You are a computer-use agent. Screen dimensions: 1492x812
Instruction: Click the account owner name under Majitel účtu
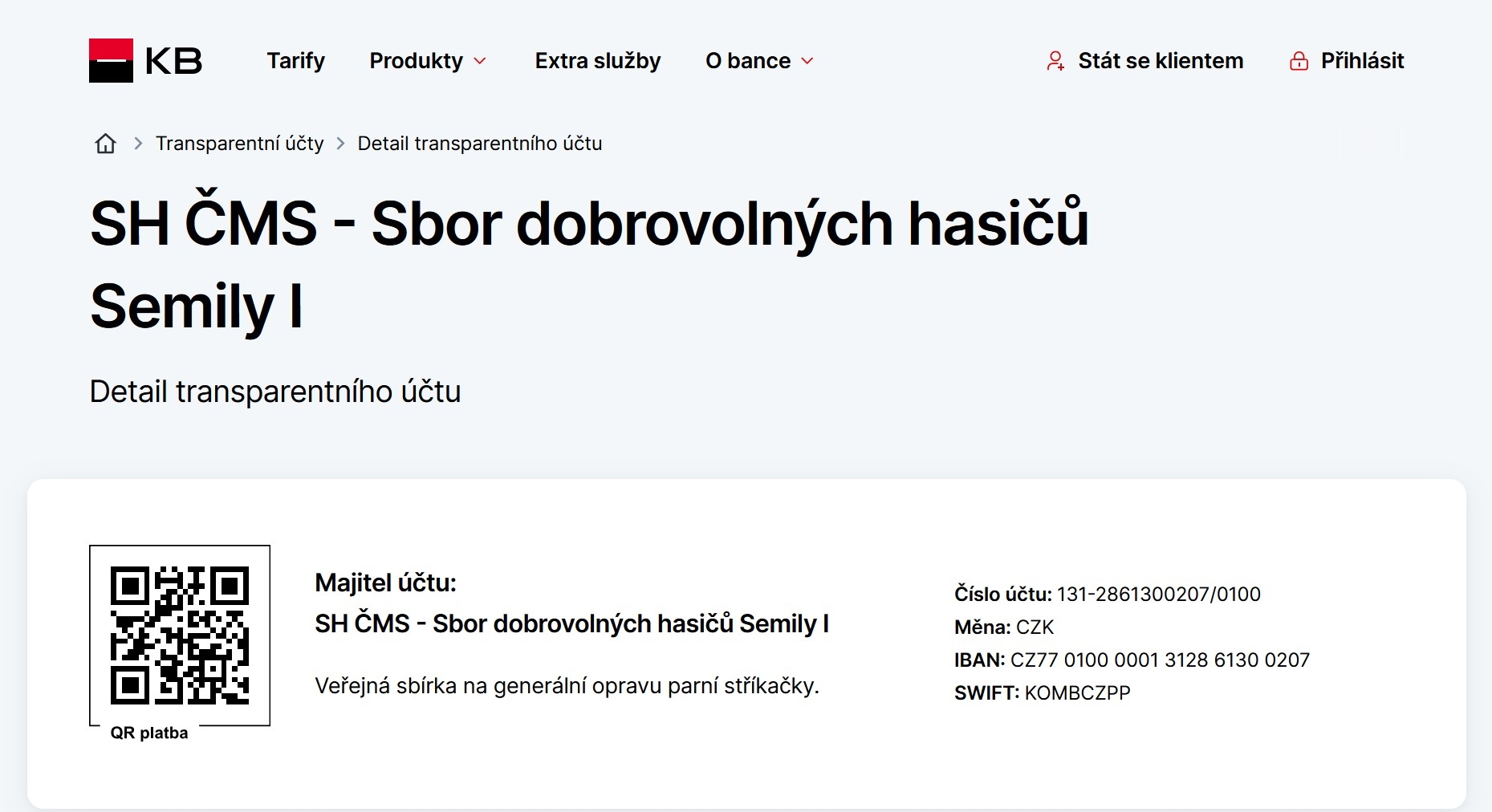point(571,623)
